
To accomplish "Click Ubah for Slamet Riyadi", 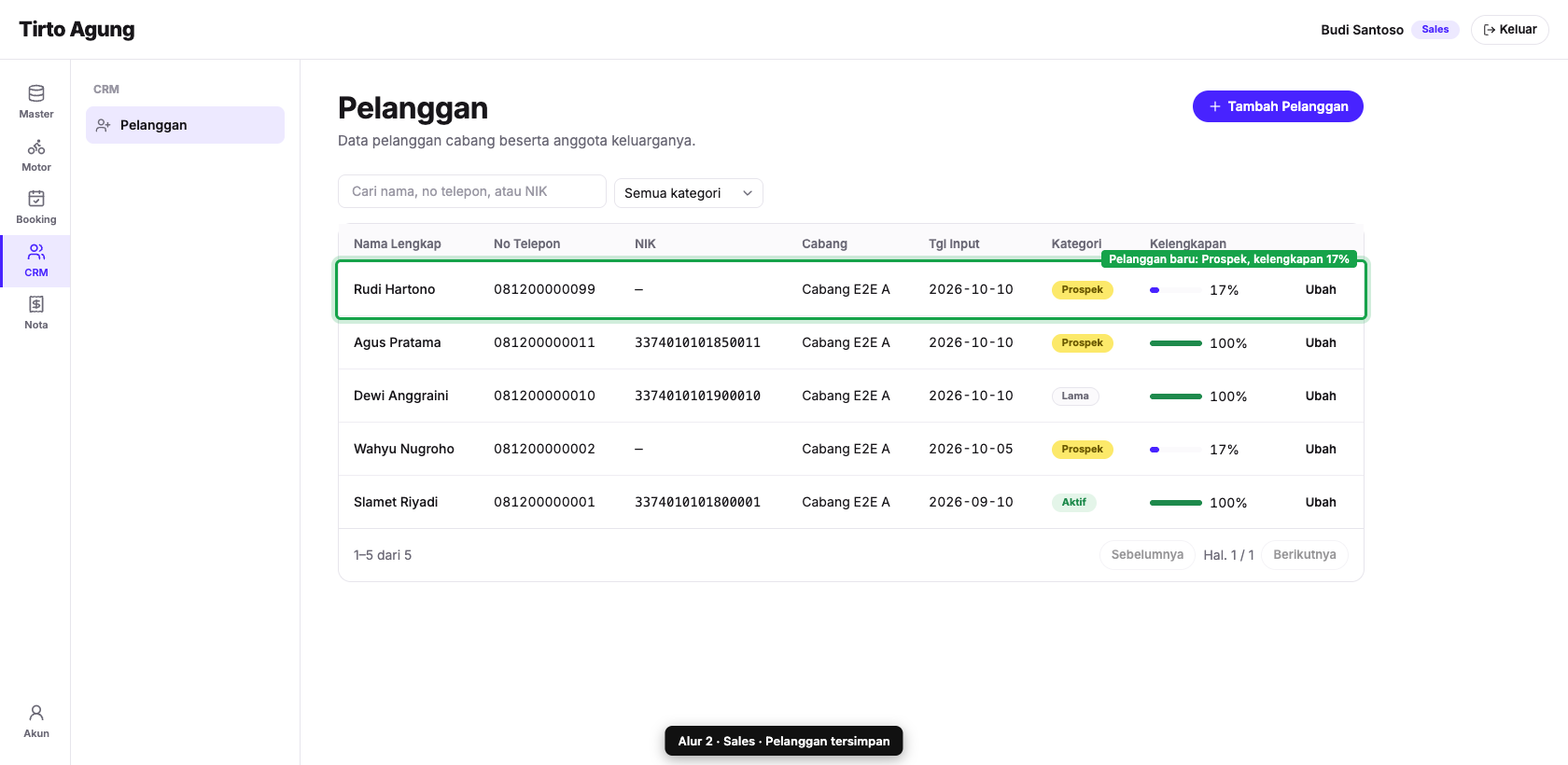I will 1321,502.
